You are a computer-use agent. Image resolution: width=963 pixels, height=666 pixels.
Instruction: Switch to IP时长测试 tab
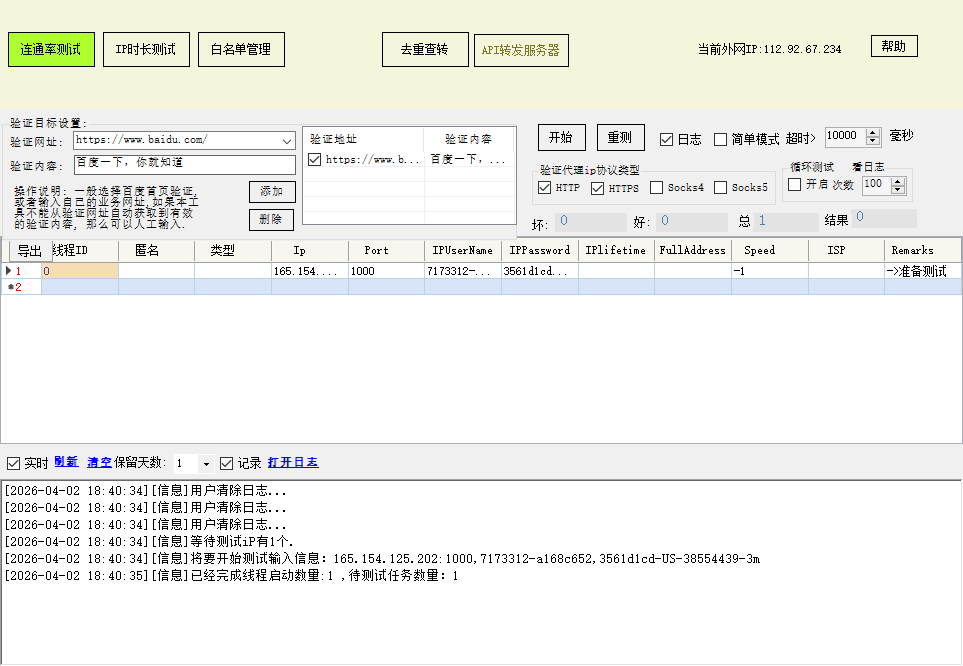point(146,49)
